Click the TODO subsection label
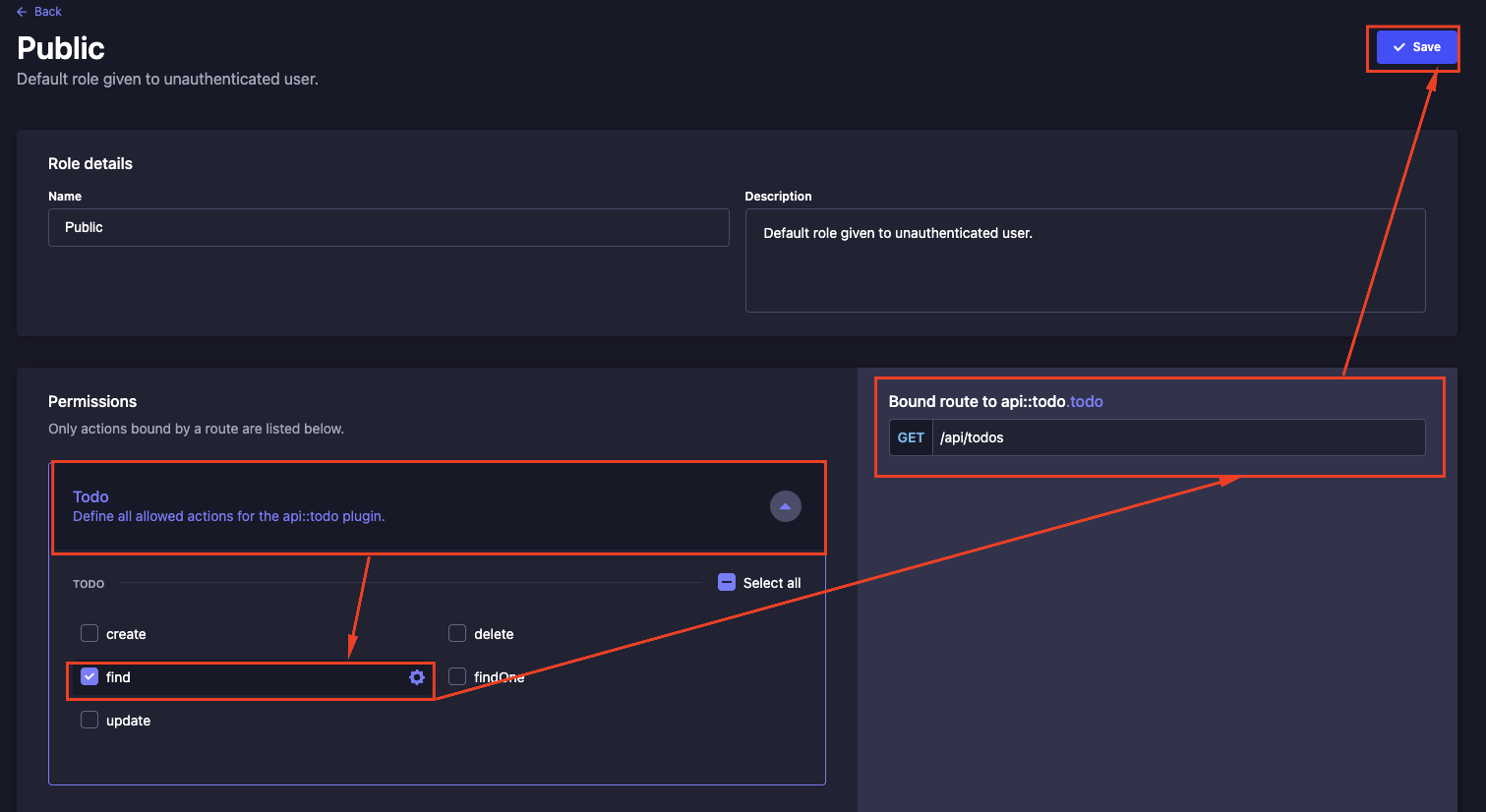 point(89,584)
